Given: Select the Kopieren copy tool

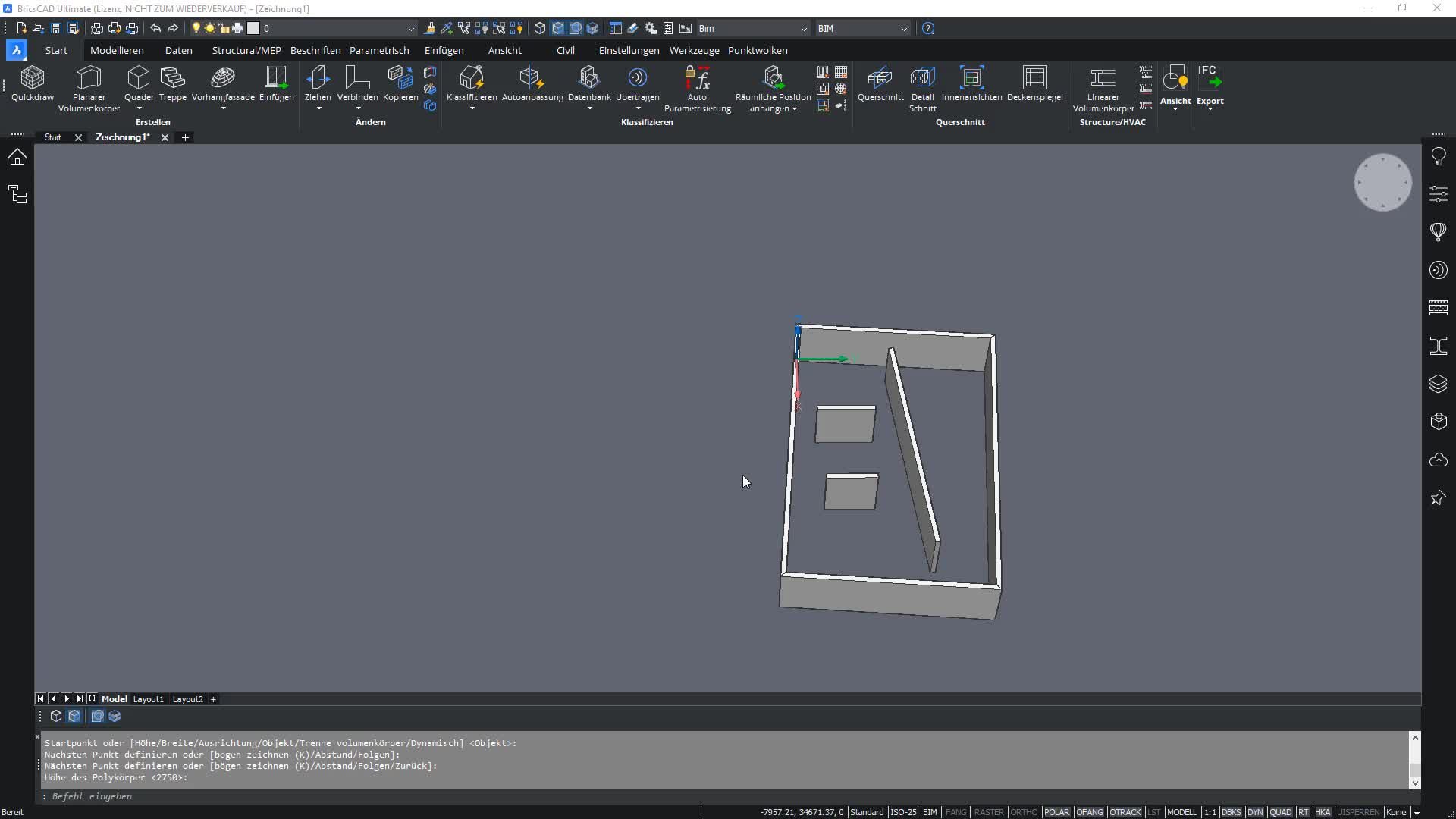Looking at the screenshot, I should [400, 83].
